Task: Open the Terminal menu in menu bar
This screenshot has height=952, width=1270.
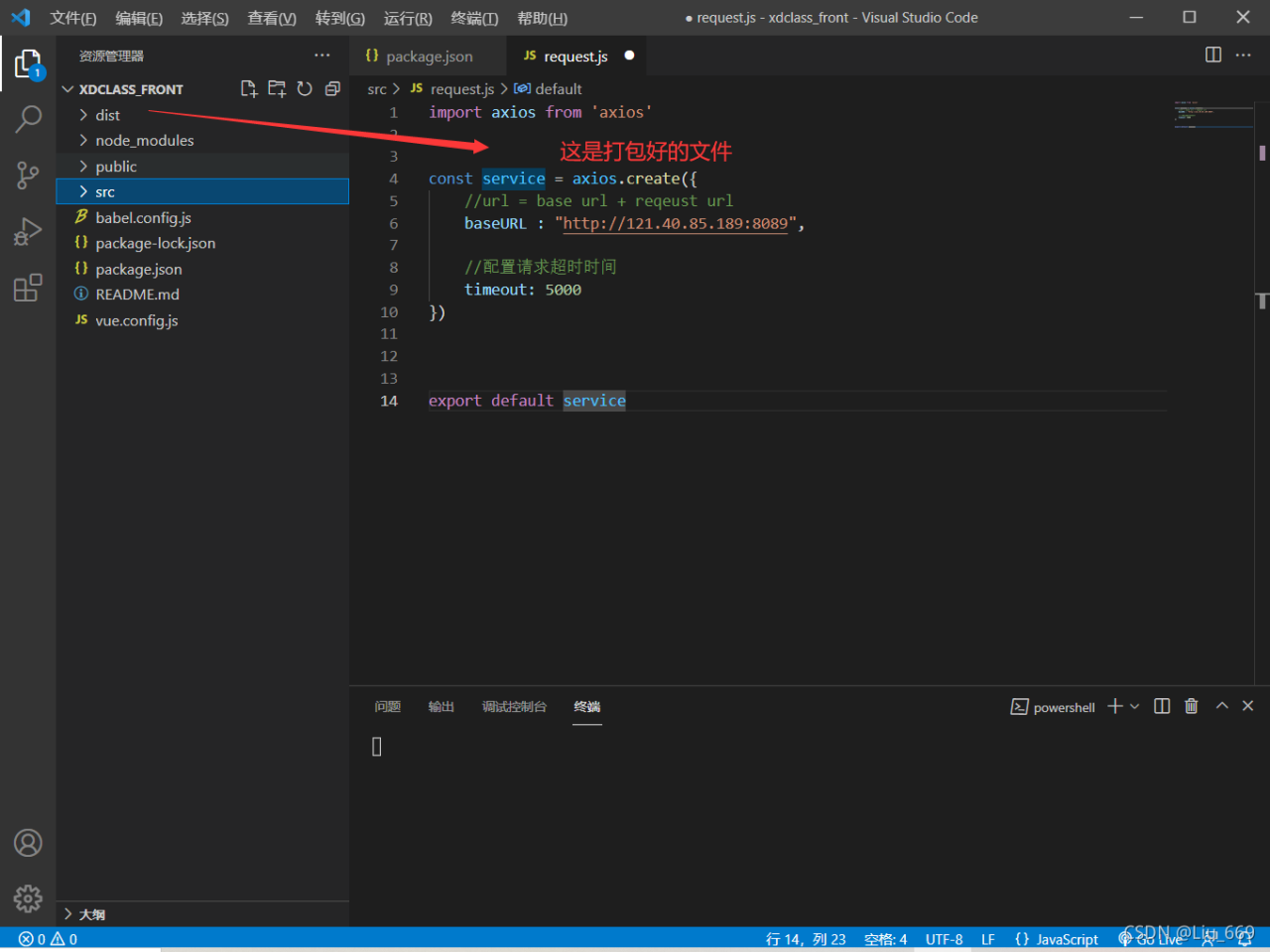Action: (473, 18)
